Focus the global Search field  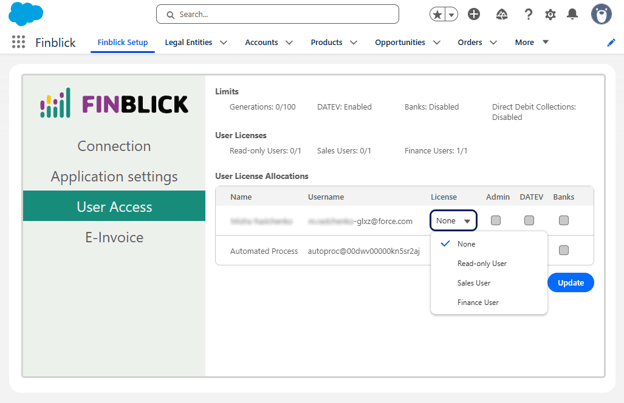(277, 14)
